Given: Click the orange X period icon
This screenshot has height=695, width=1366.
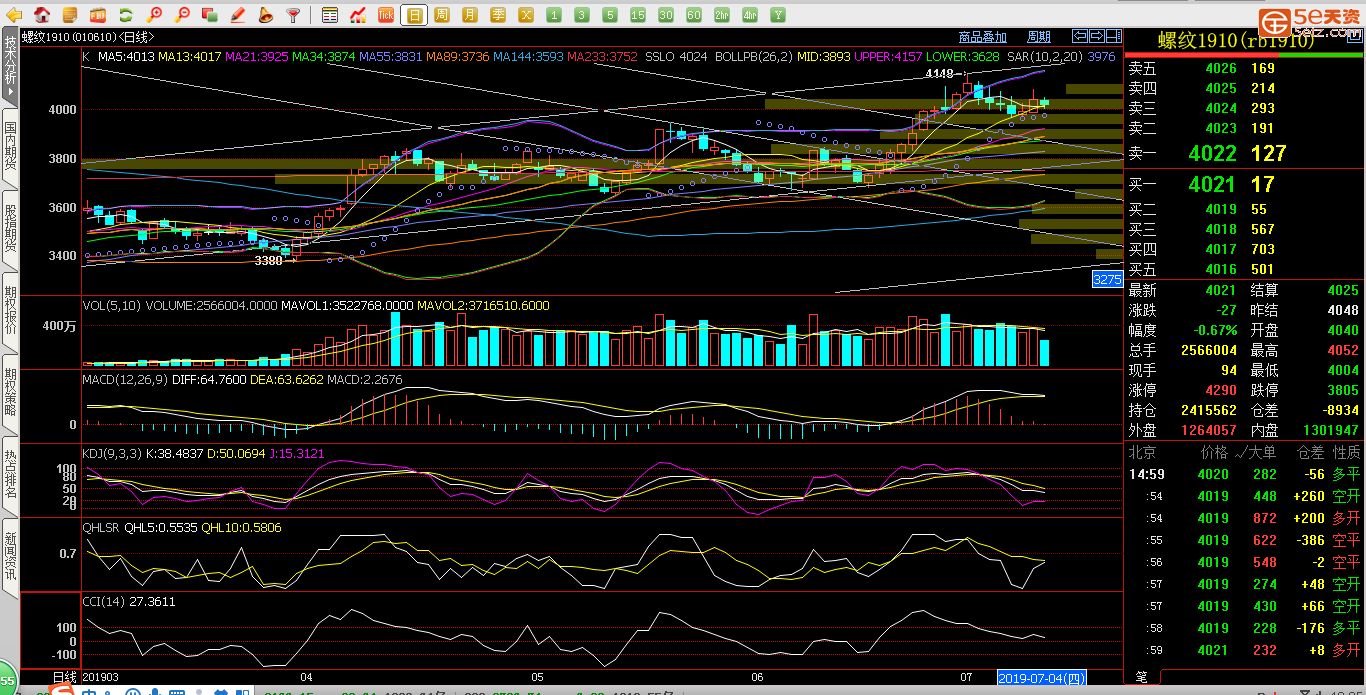Looking at the screenshot, I should pos(526,15).
